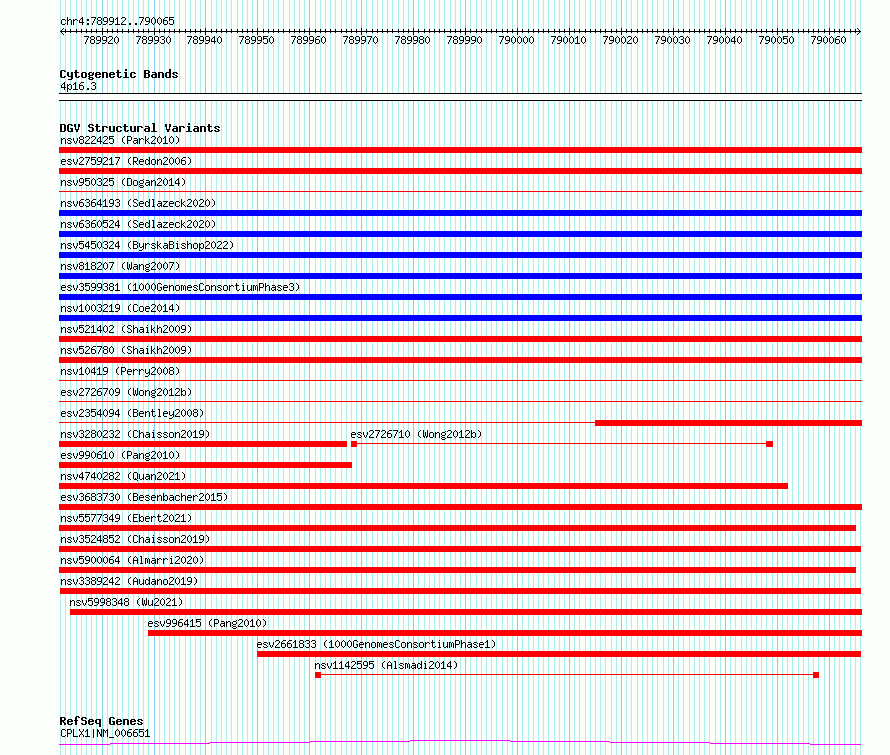Click the red bar under esv996415 (Pang2010)
Viewport: 890px width, 755px height.
pyautogui.click(x=505, y=633)
